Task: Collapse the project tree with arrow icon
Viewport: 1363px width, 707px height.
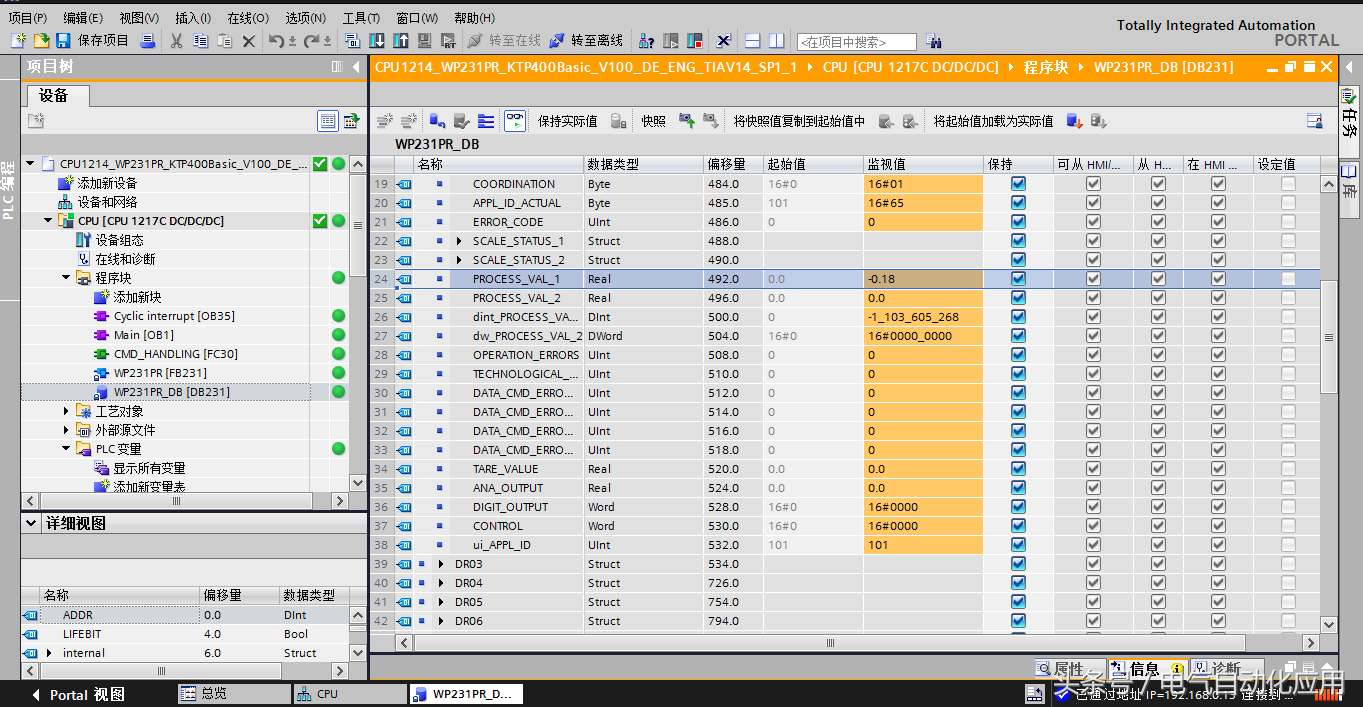Action: point(357,67)
